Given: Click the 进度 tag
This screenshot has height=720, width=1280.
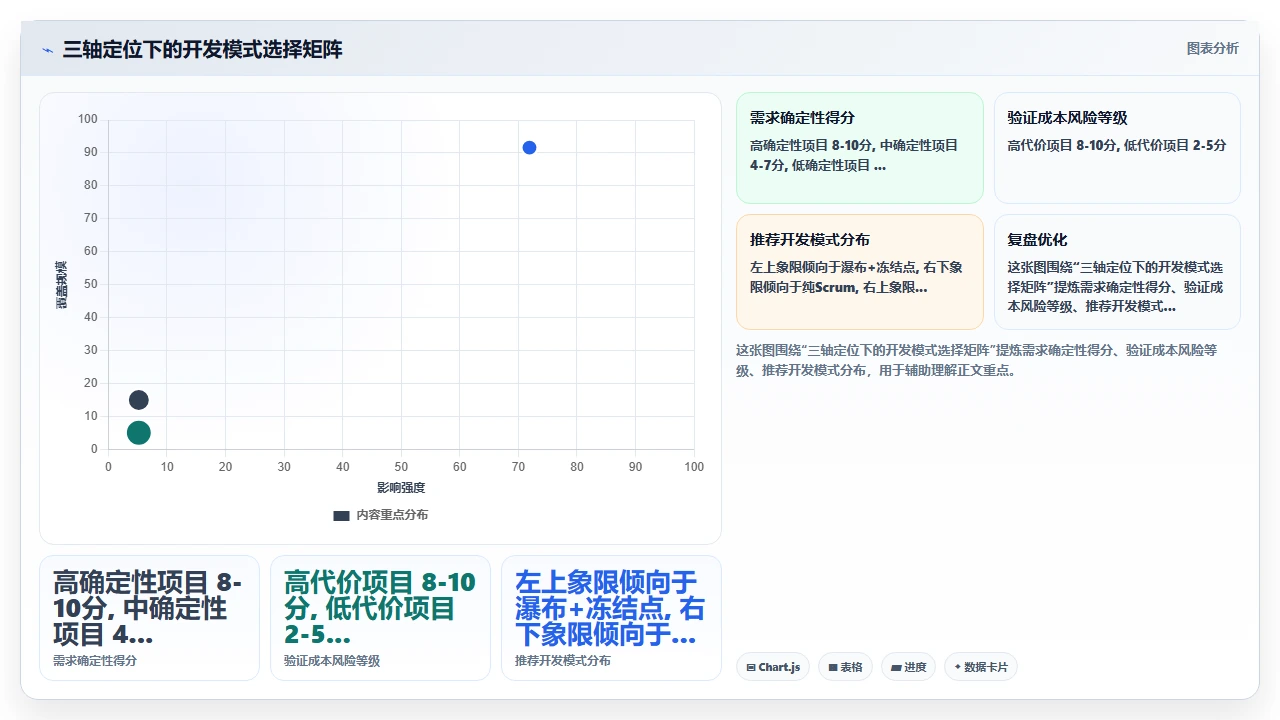Looking at the screenshot, I should (908, 667).
